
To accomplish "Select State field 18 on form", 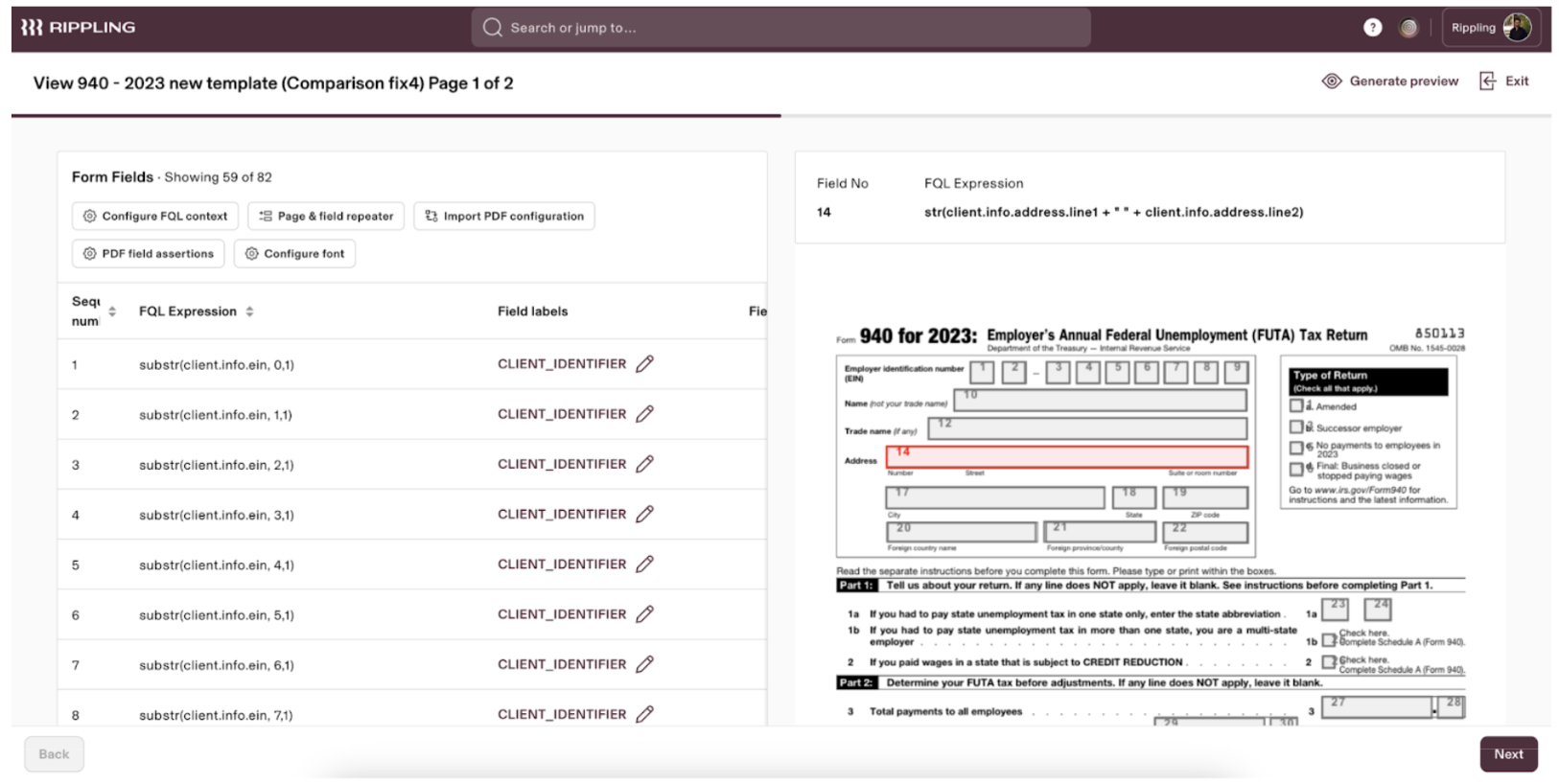I will tap(1133, 497).
